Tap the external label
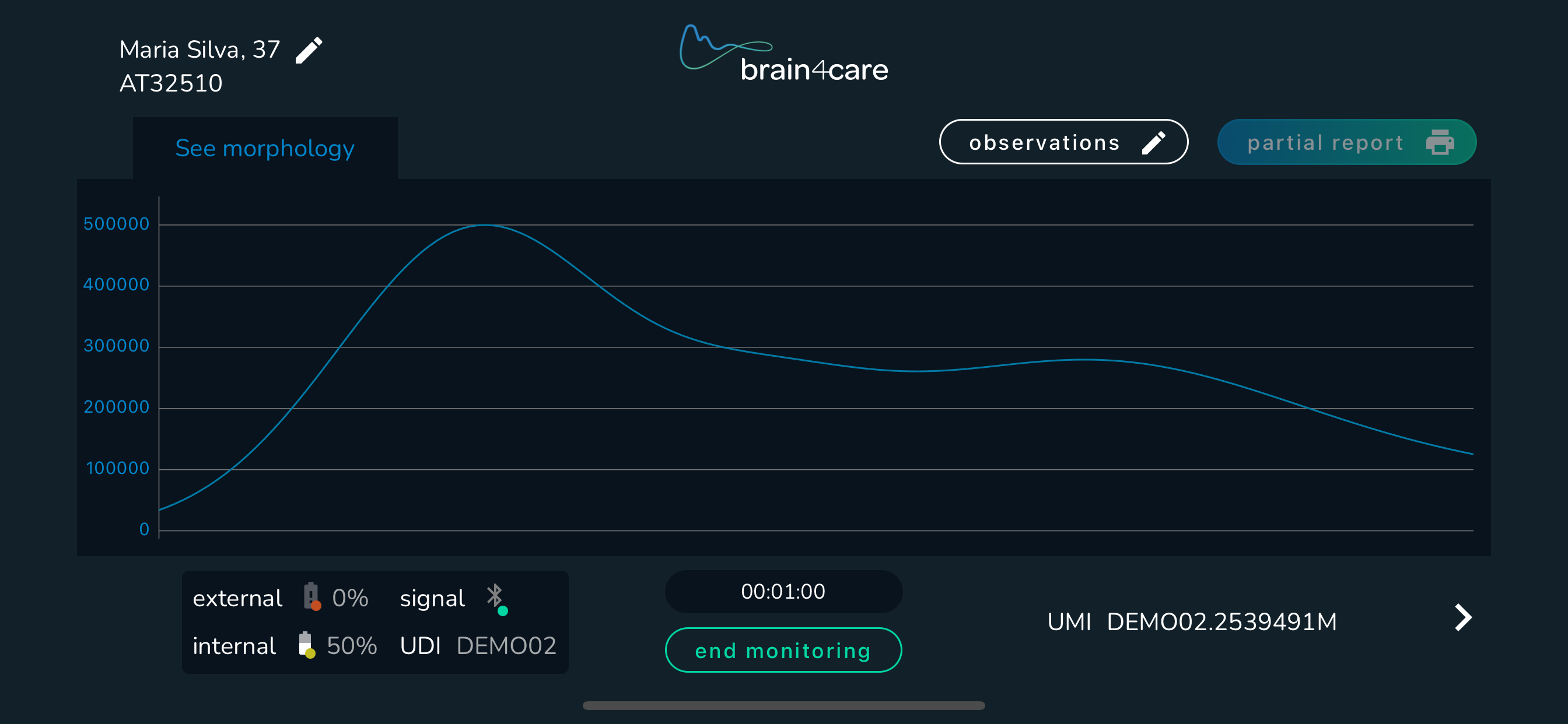This screenshot has width=1568, height=724. [237, 599]
